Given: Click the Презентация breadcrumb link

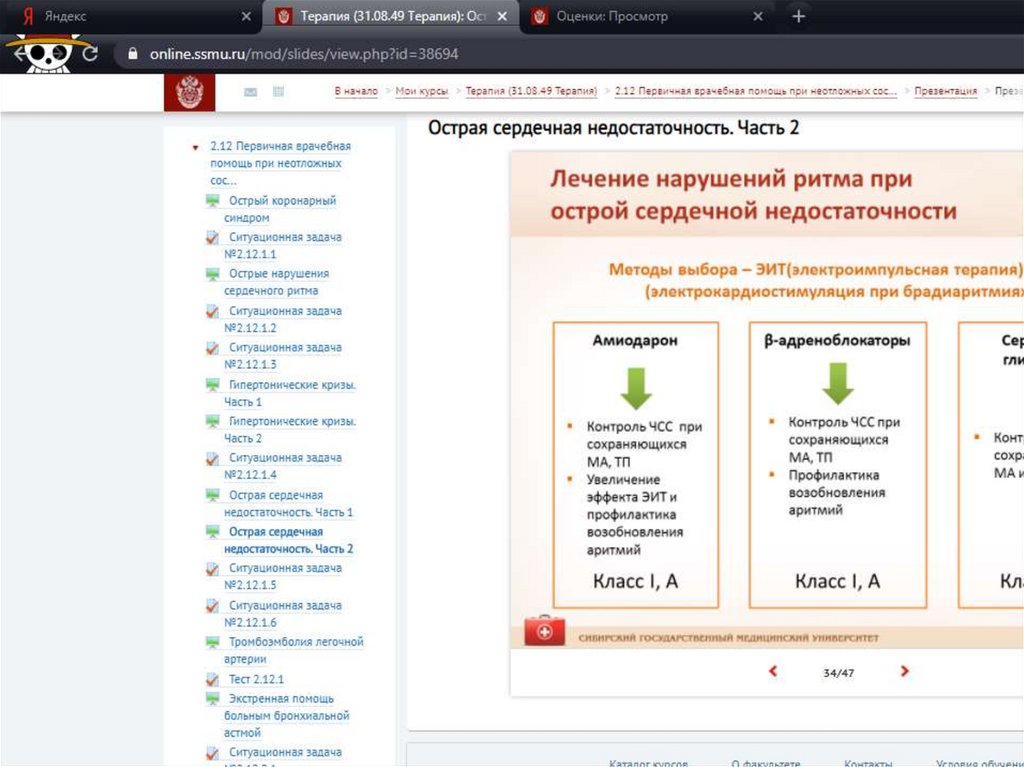Looking at the screenshot, I should click(x=946, y=91).
